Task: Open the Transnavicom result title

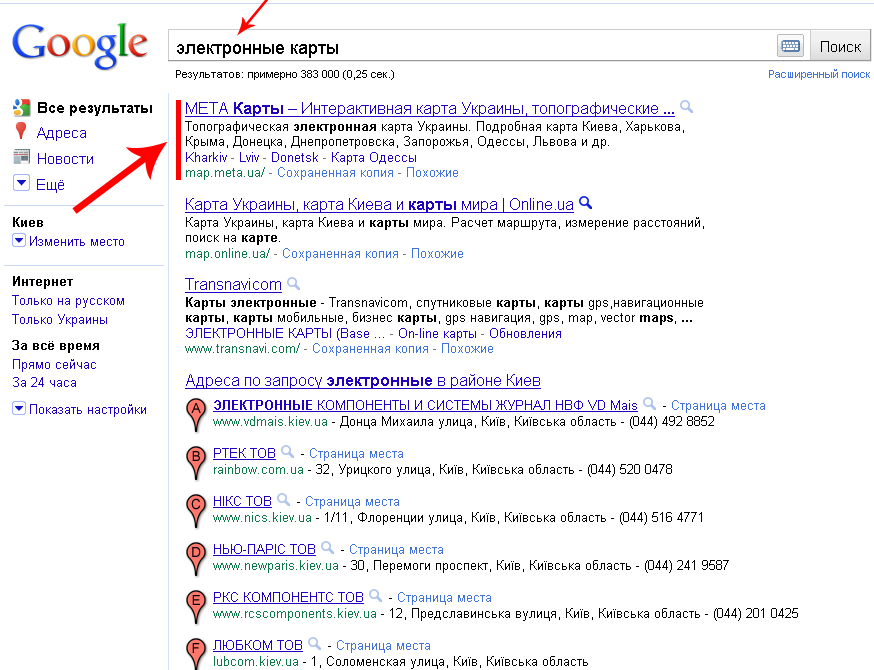Action: [x=234, y=284]
